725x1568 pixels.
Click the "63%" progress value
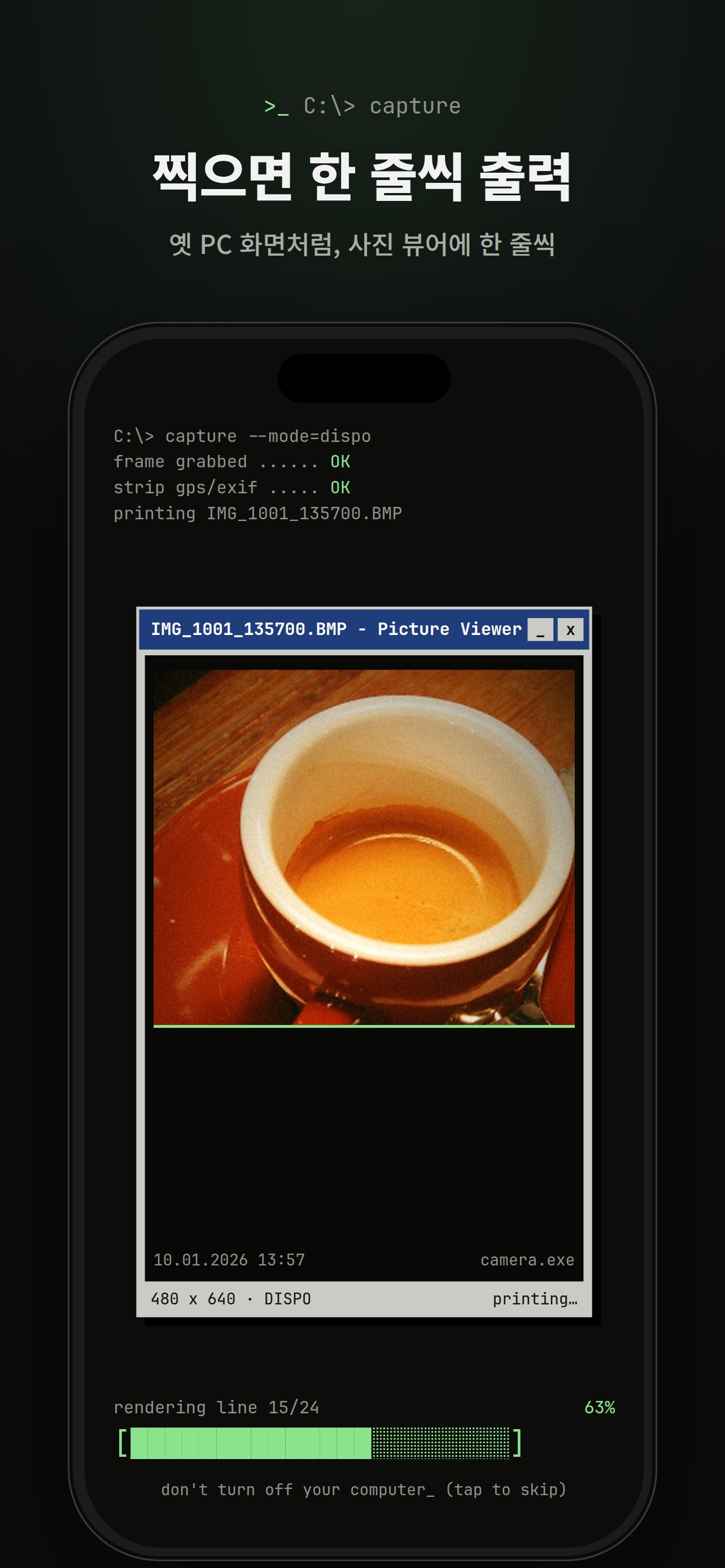(599, 1407)
